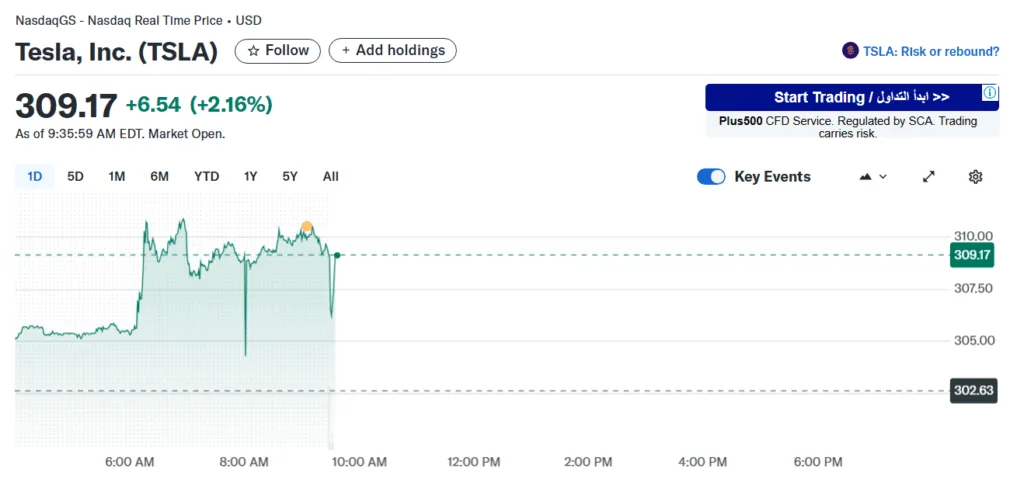Screen dimensions: 1024x482
Task: Click the 302.63 previous close label
Action: click(x=973, y=391)
